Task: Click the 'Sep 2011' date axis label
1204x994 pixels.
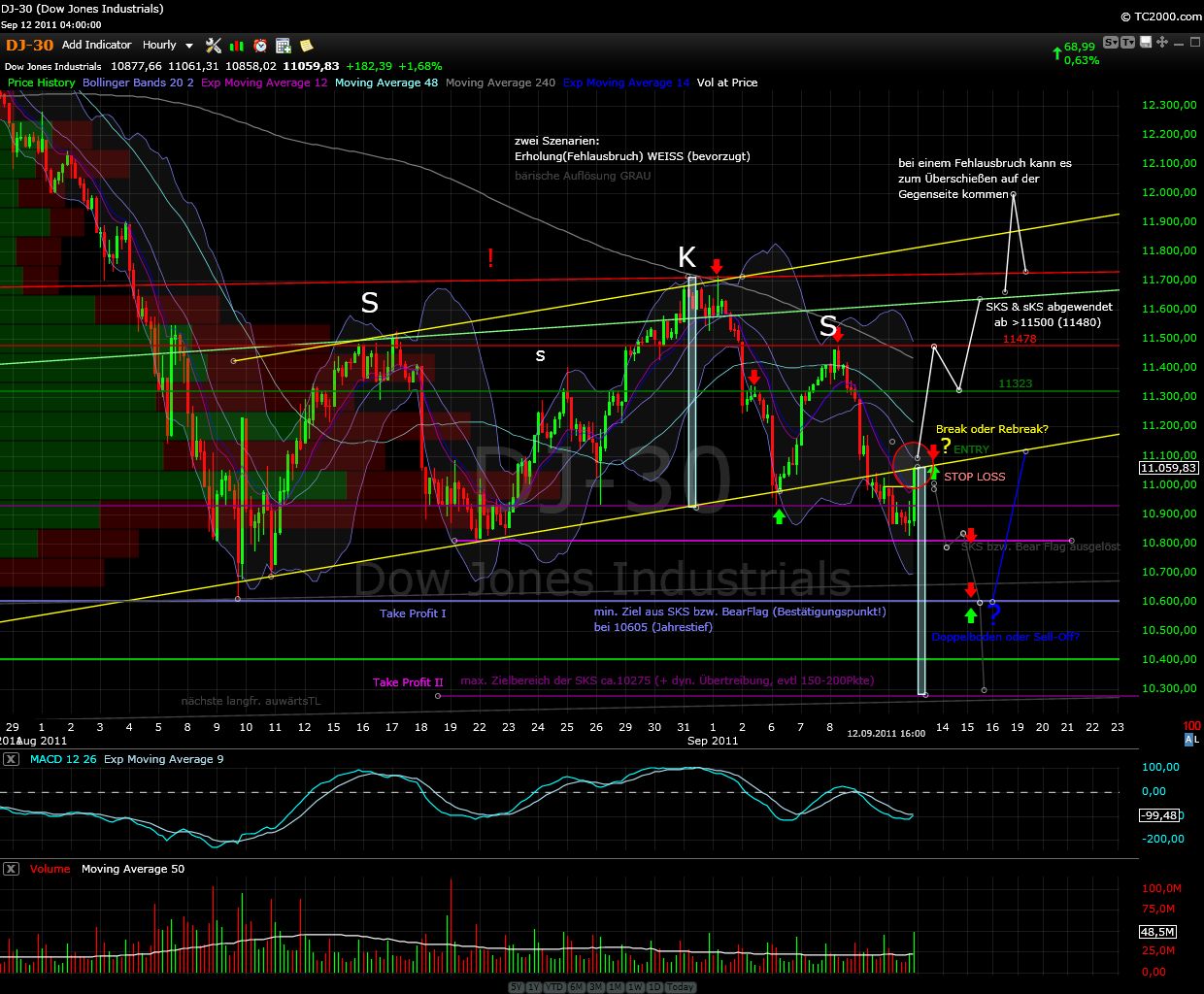Action: tap(713, 740)
